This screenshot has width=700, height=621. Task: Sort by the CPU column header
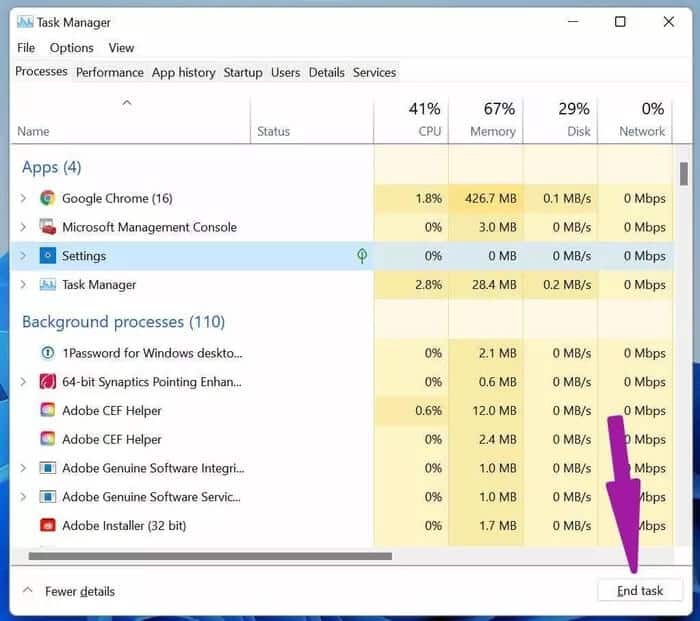click(x=411, y=121)
